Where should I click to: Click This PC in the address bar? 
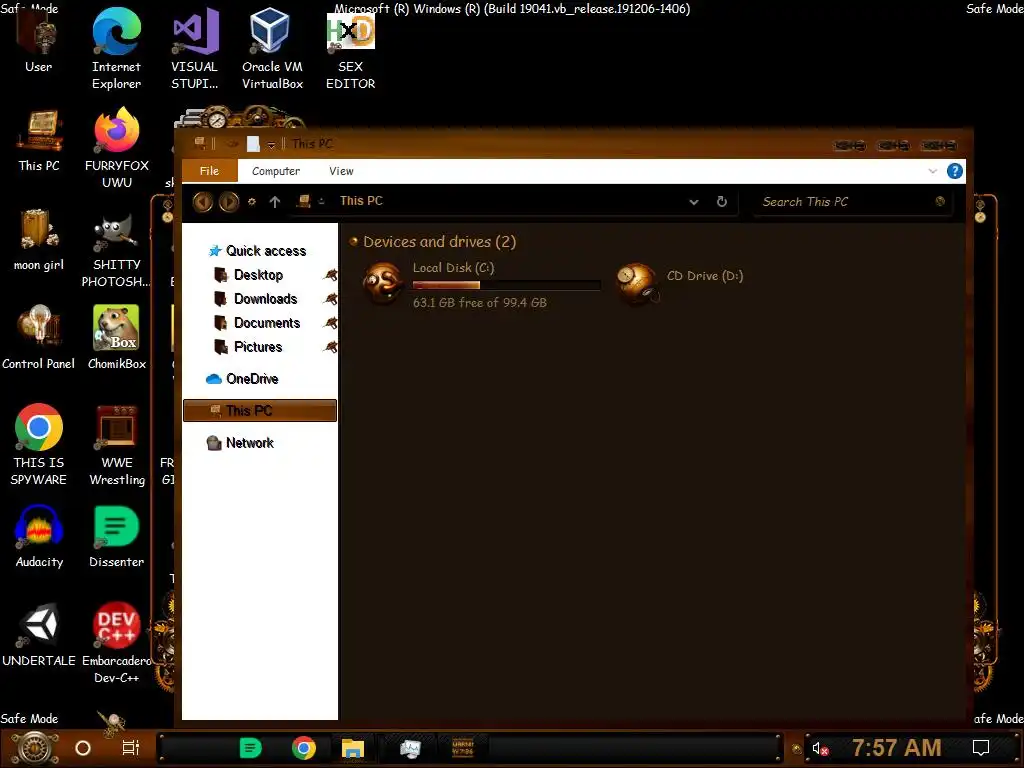point(361,201)
